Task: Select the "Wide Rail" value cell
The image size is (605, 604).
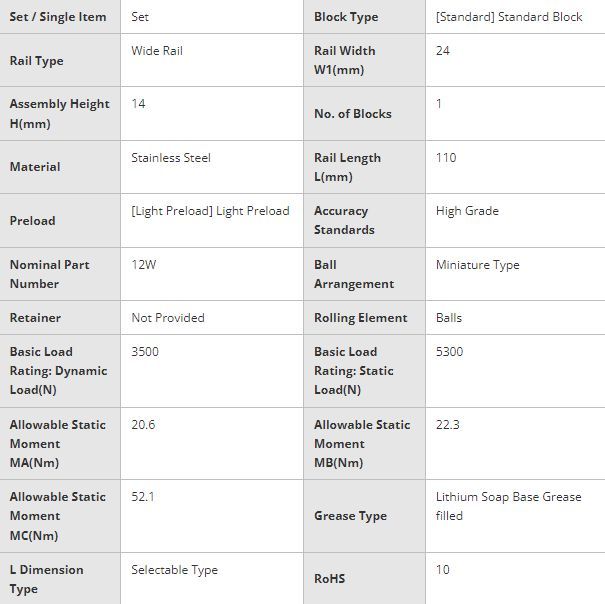Action: click(x=157, y=50)
